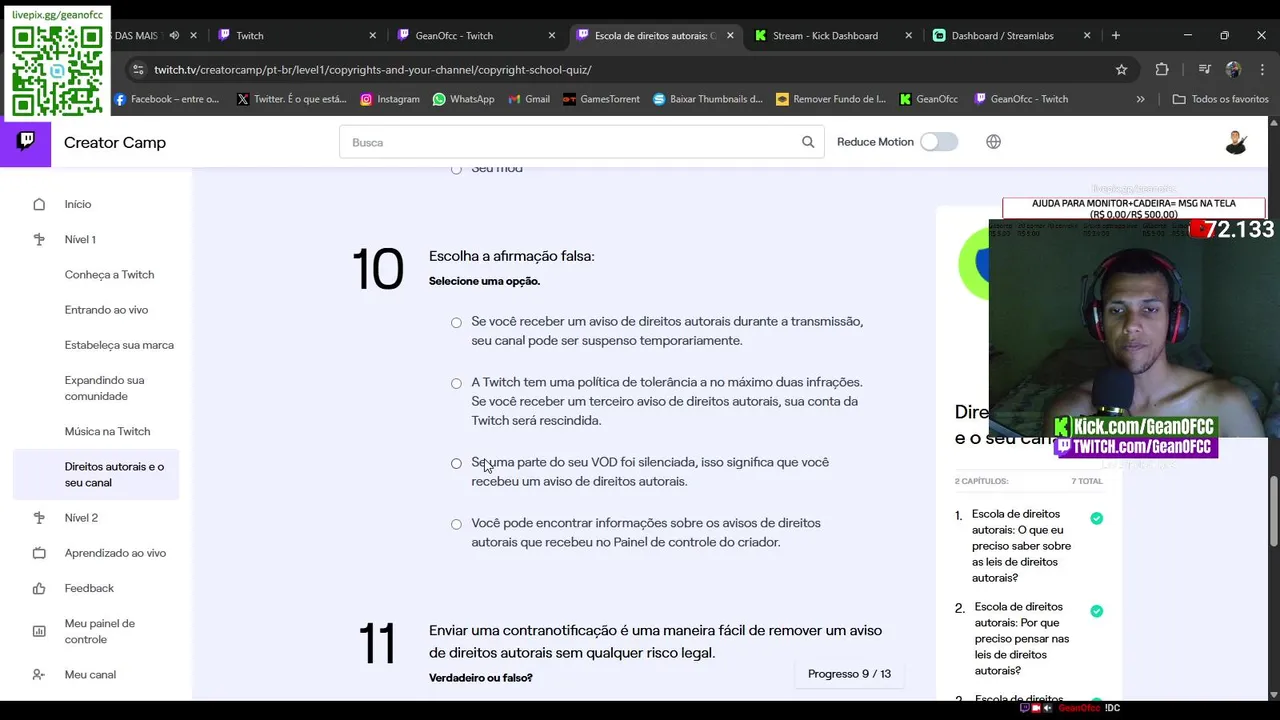Click the Aprendizado ao vivo TV icon
1280x720 pixels.
pyautogui.click(x=39, y=553)
